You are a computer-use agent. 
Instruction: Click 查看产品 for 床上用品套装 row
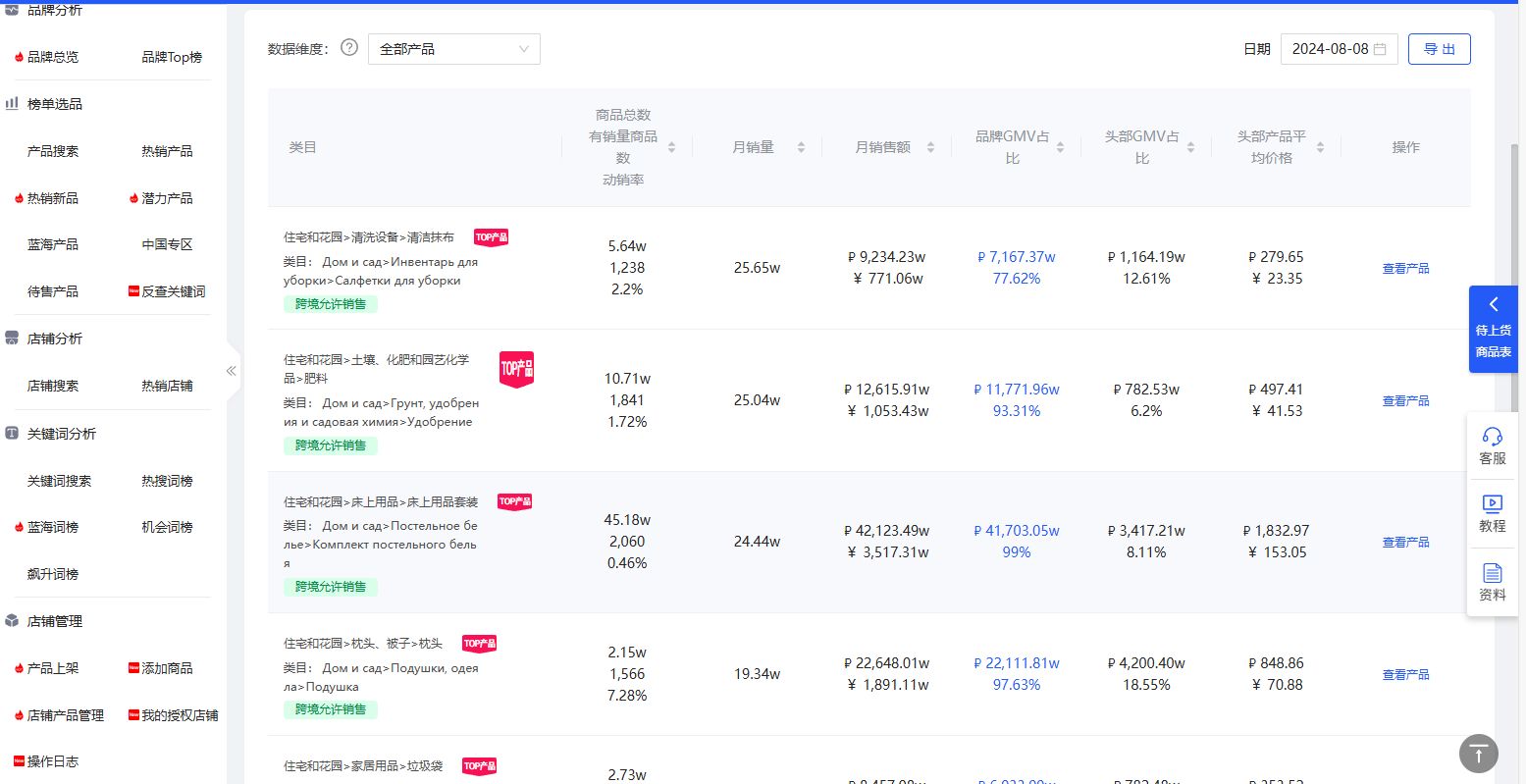(x=1405, y=542)
